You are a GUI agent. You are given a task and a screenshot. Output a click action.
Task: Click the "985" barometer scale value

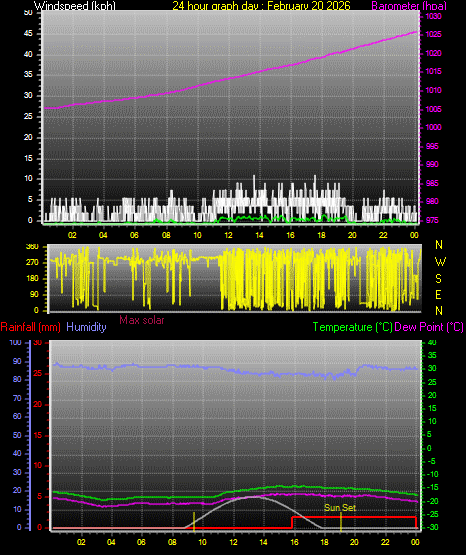(432, 183)
